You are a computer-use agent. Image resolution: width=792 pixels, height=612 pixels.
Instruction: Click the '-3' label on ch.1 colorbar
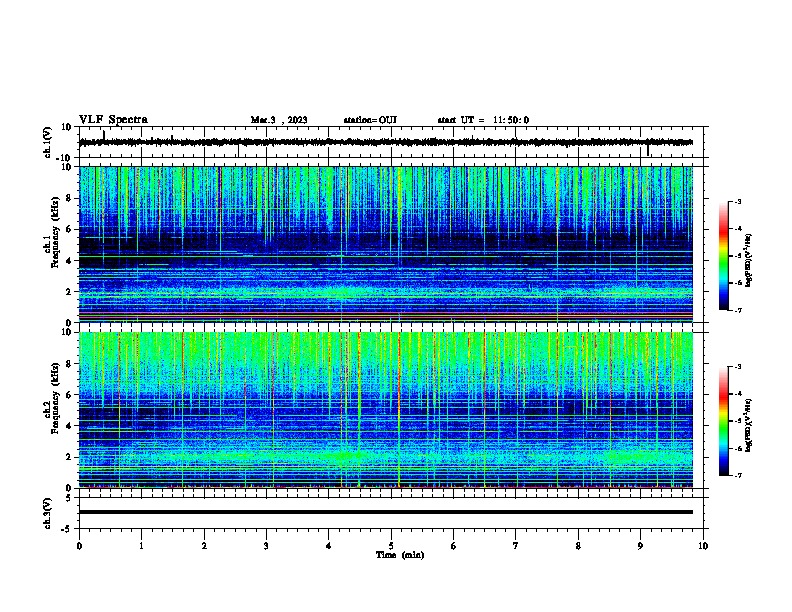(x=737, y=202)
